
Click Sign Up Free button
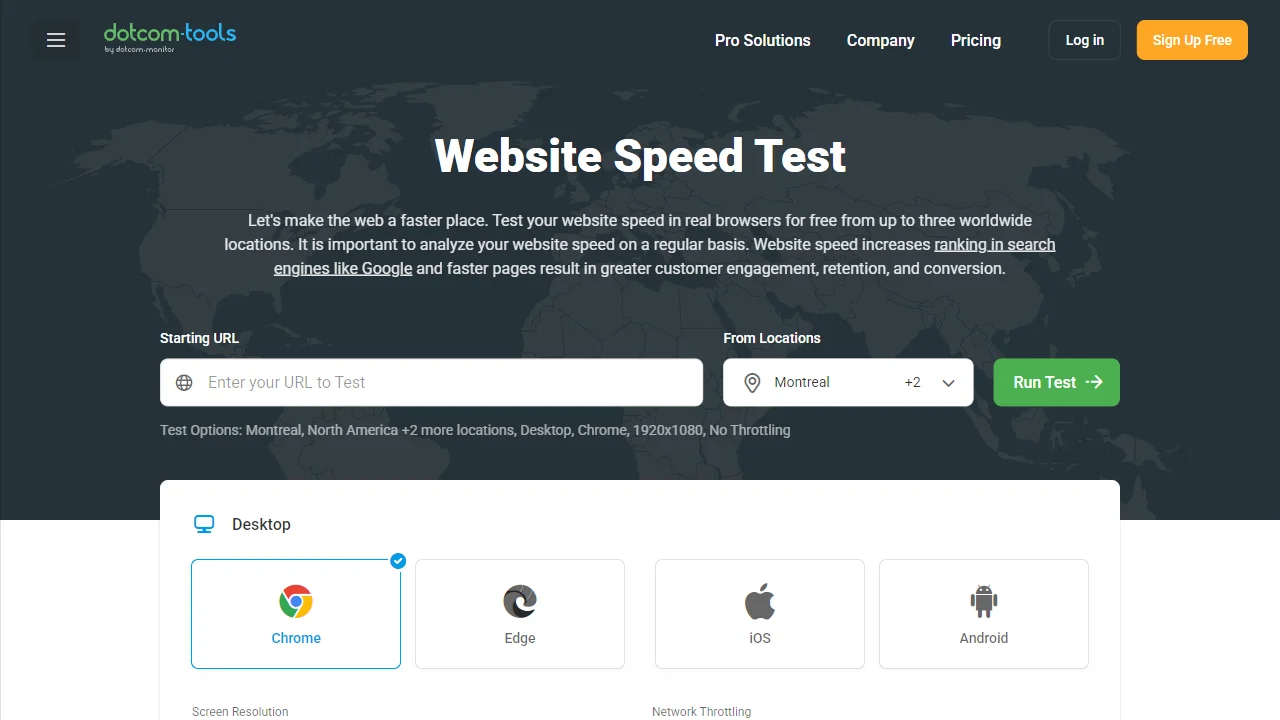point(1192,40)
